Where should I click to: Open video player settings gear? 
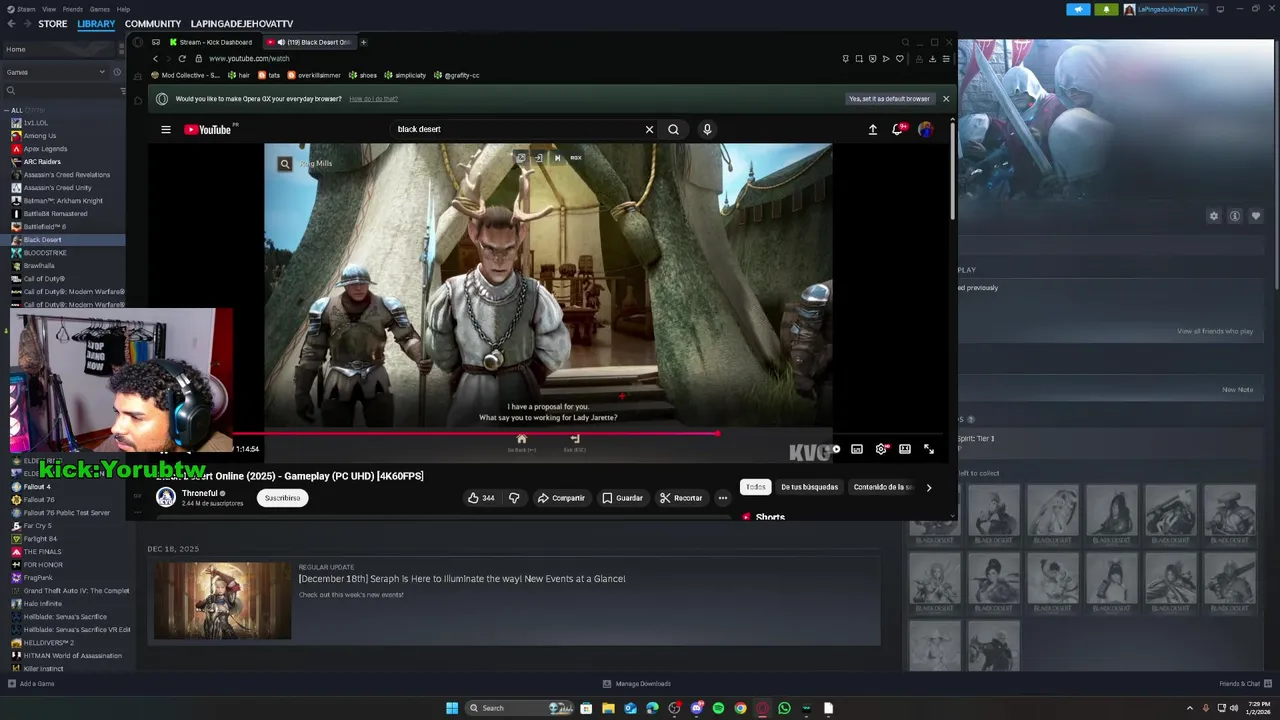[x=881, y=449]
